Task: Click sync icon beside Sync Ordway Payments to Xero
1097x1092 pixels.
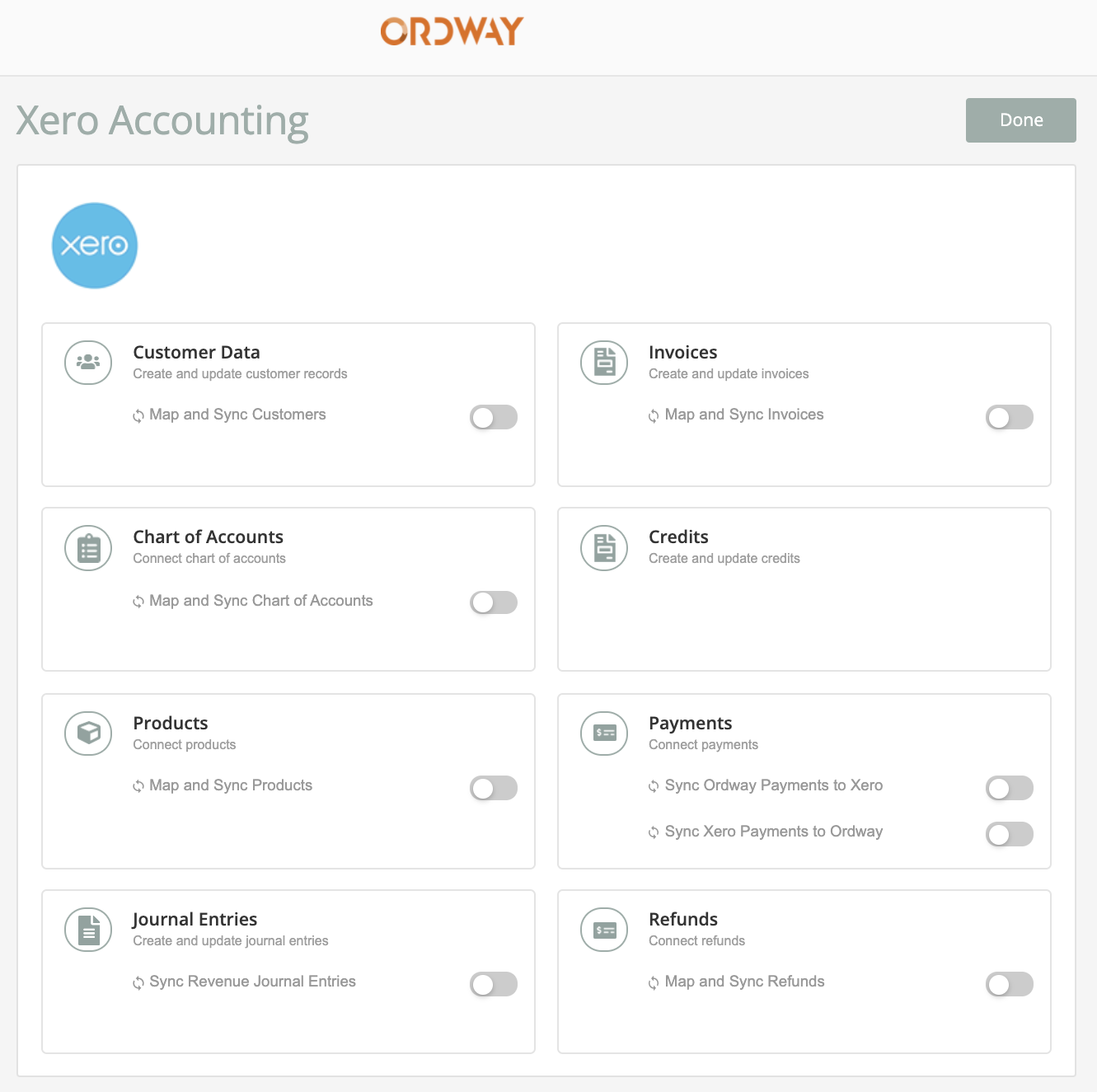Action: coord(654,787)
